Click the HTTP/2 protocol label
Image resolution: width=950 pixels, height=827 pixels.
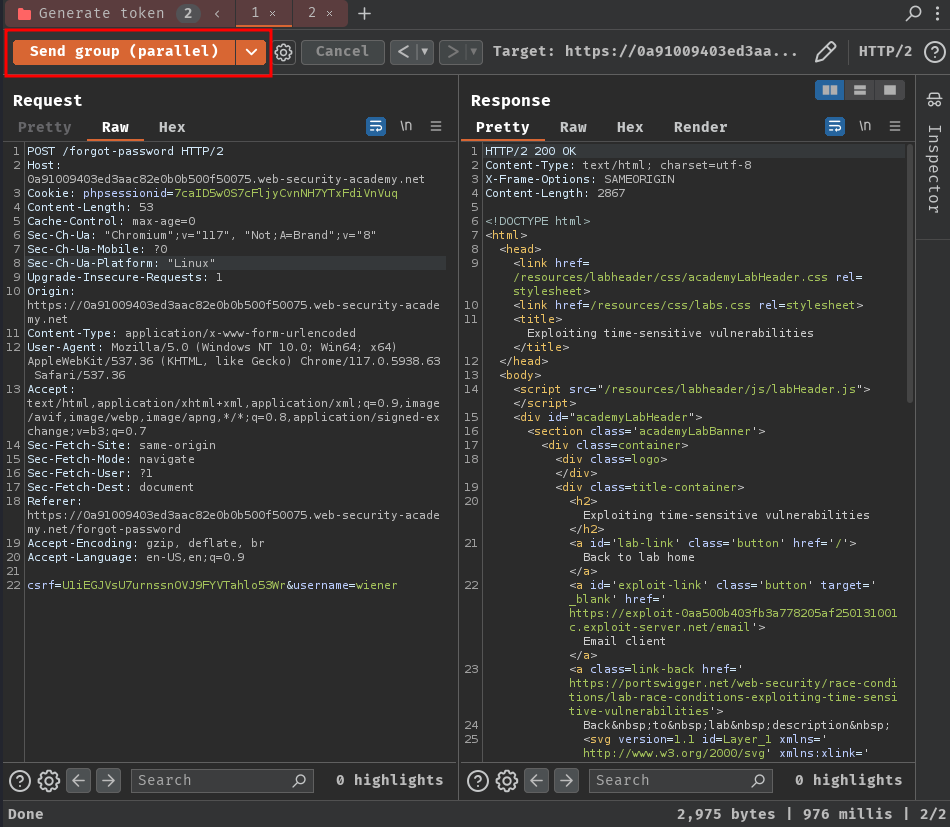[x=885, y=51]
